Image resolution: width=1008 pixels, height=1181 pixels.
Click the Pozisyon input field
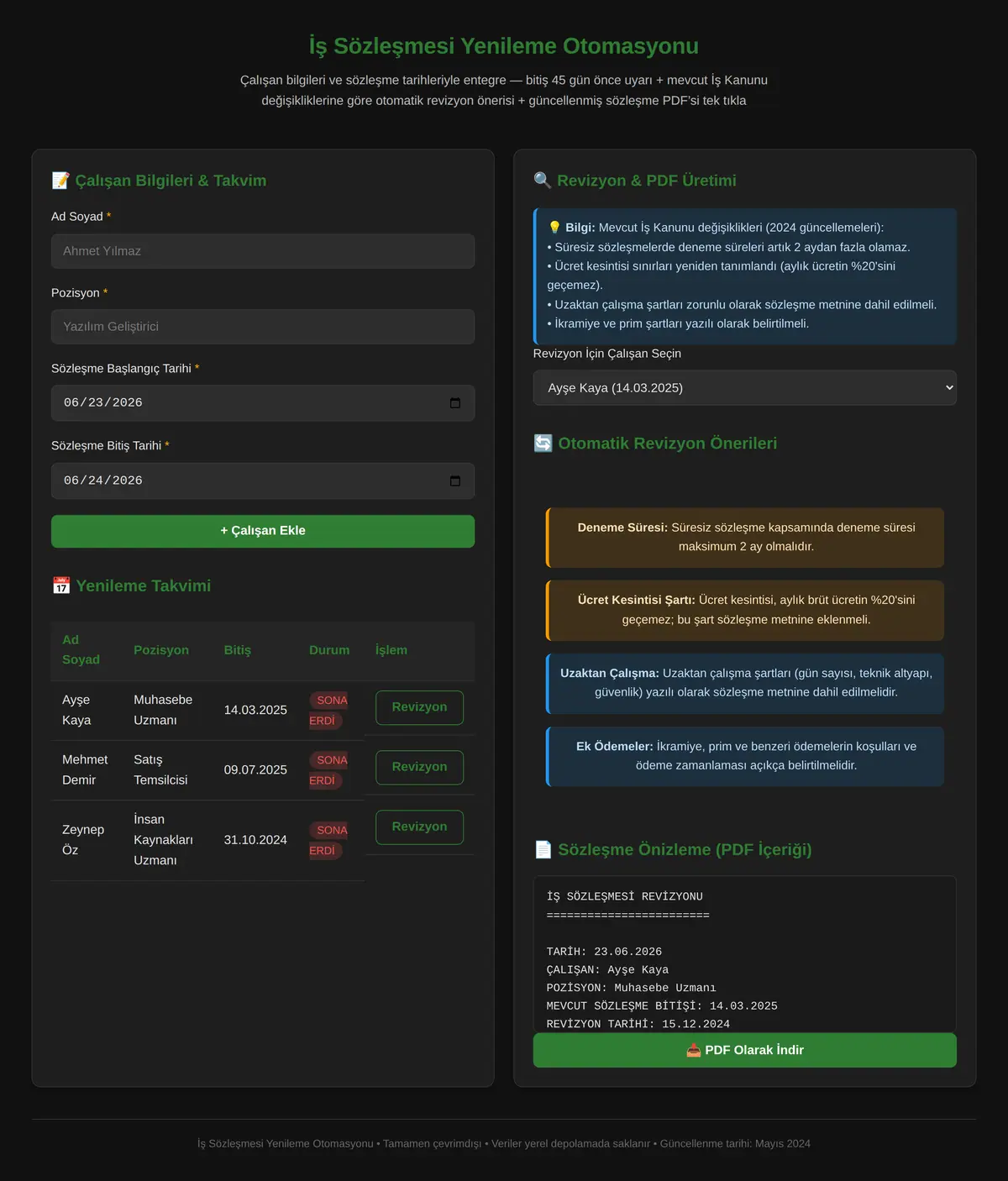coord(263,327)
